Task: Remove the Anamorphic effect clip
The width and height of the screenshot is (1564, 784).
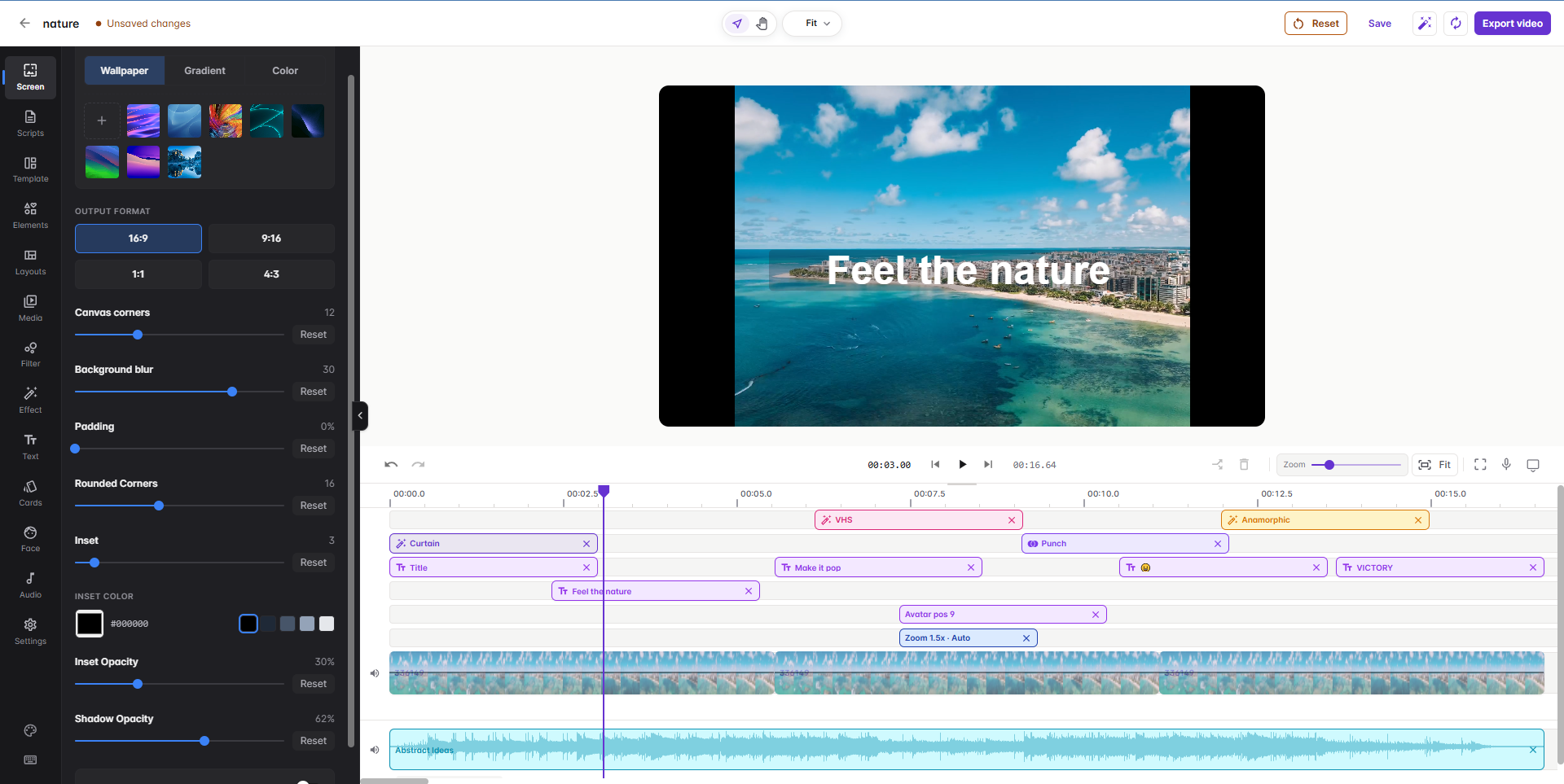Action: pos(1418,520)
